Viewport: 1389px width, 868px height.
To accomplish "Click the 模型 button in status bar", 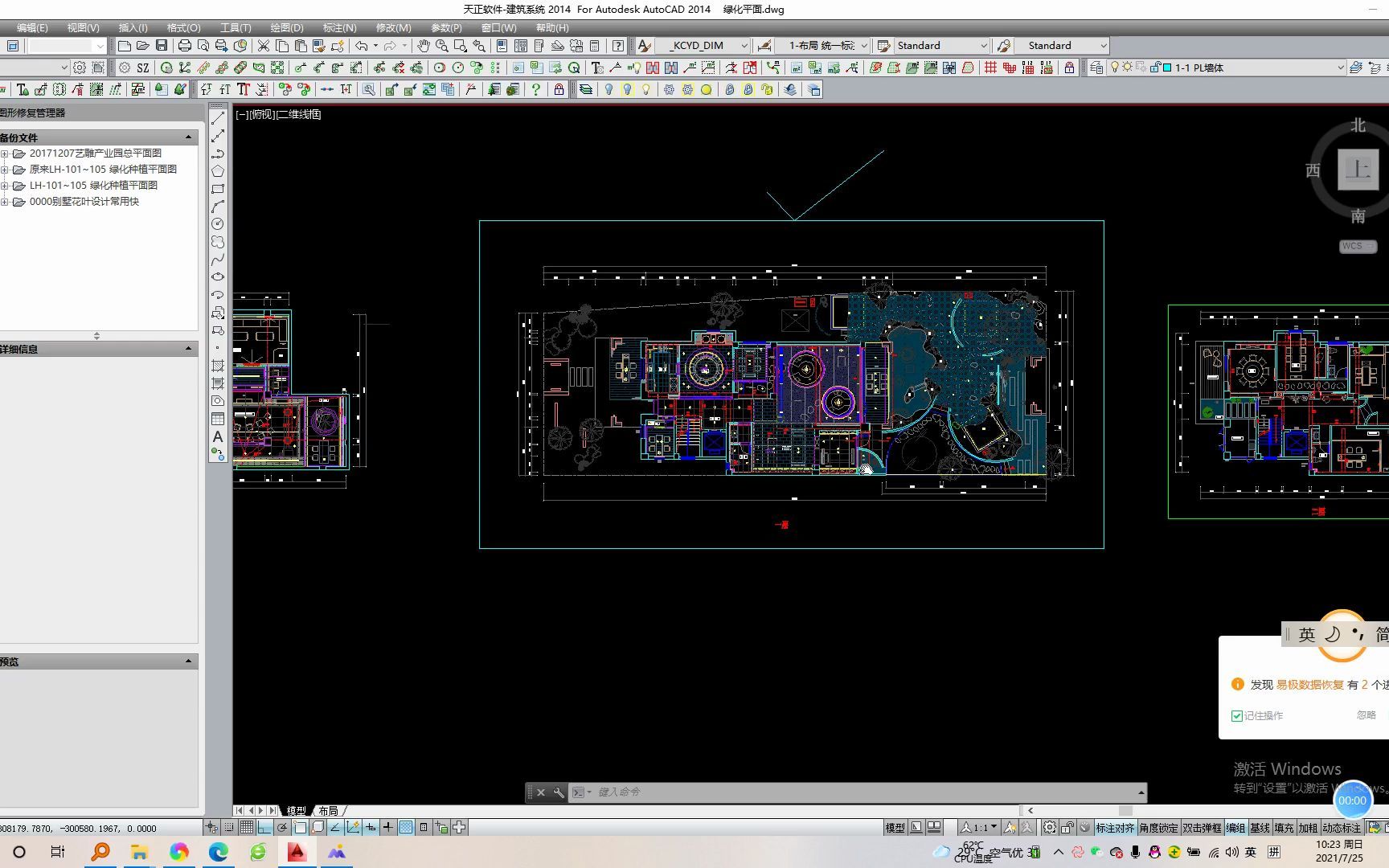I will [895, 828].
